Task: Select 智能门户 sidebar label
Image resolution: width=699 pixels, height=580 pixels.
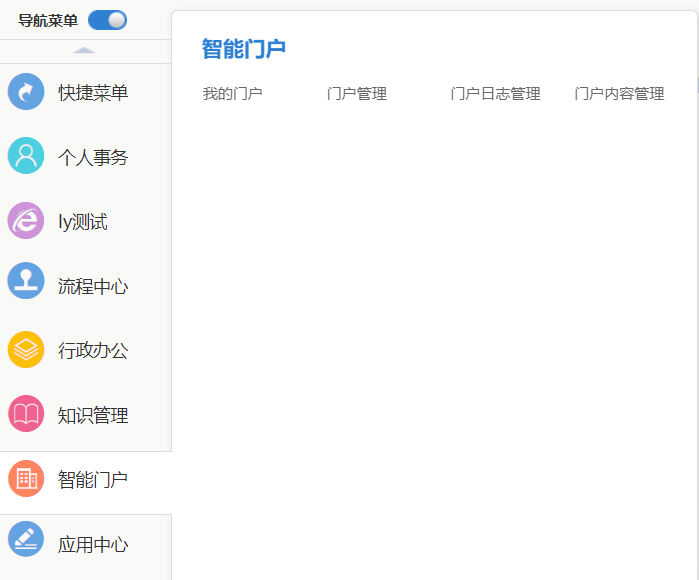Action: pyautogui.click(x=93, y=480)
